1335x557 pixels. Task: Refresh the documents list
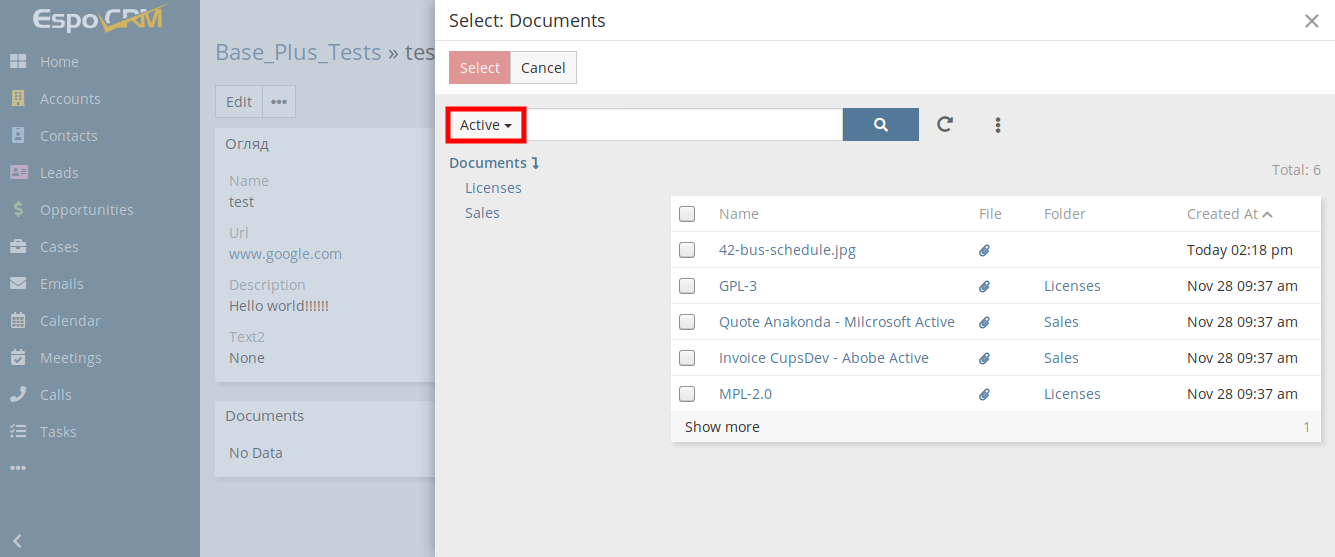tap(944, 124)
